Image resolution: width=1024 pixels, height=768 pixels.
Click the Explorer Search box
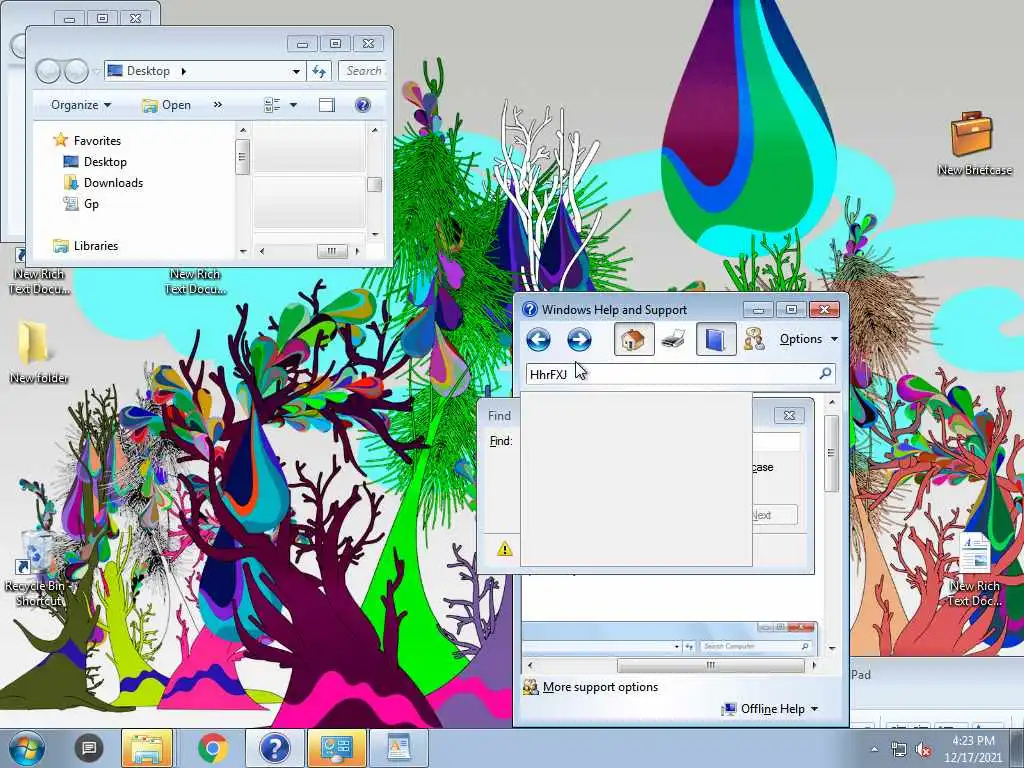[363, 71]
